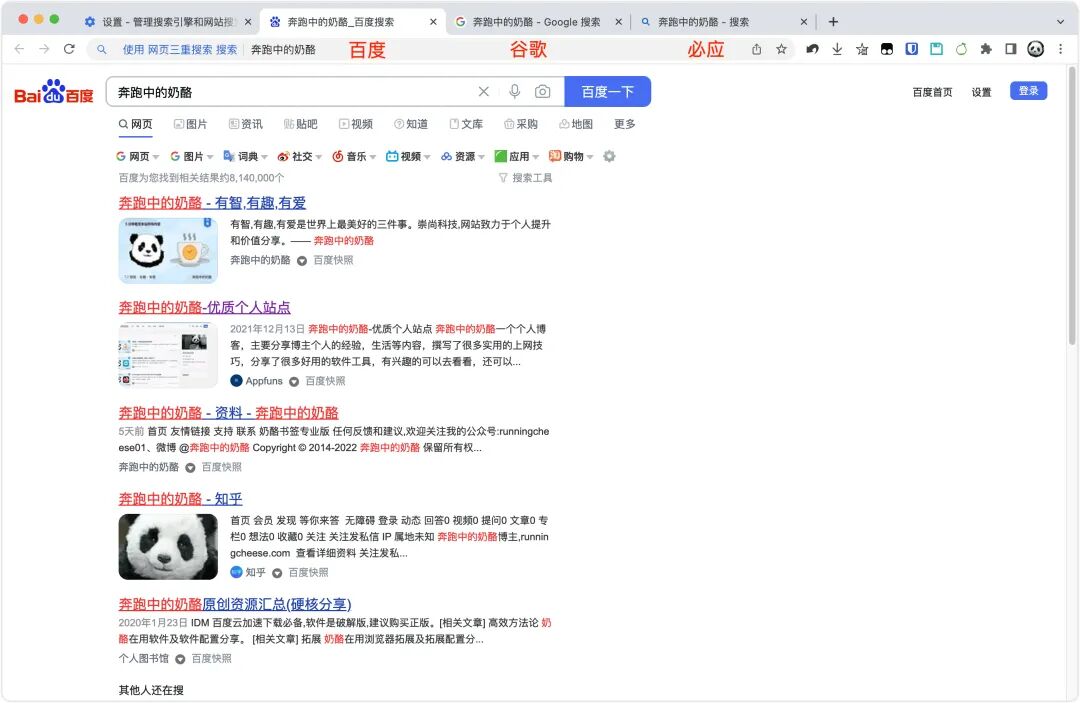Click the star-with-lines bookmark extension icon
The width and height of the screenshot is (1080, 703).
(862, 49)
